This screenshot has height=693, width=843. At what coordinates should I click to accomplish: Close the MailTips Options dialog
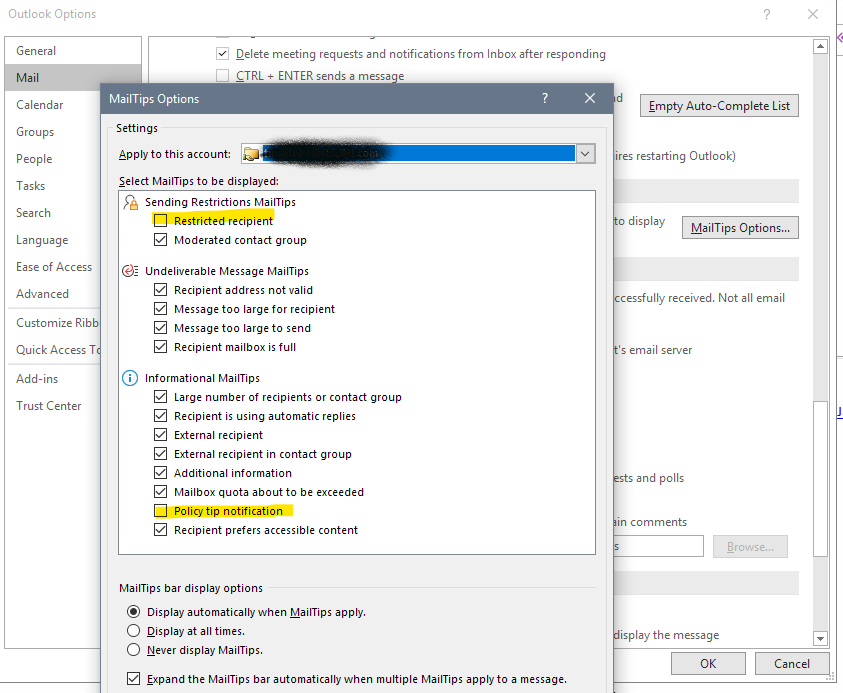[x=590, y=98]
